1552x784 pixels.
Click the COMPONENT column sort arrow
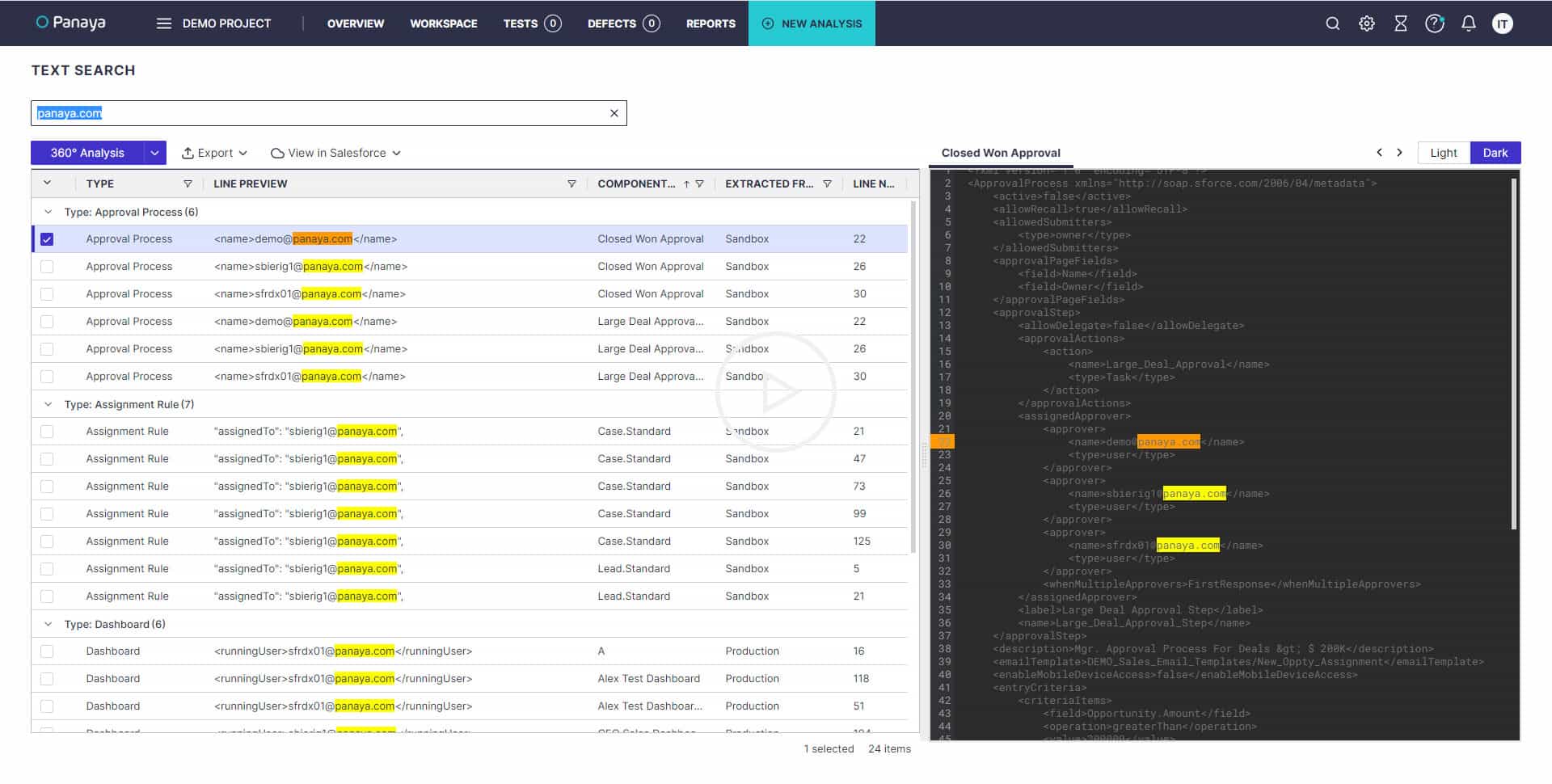click(x=686, y=183)
